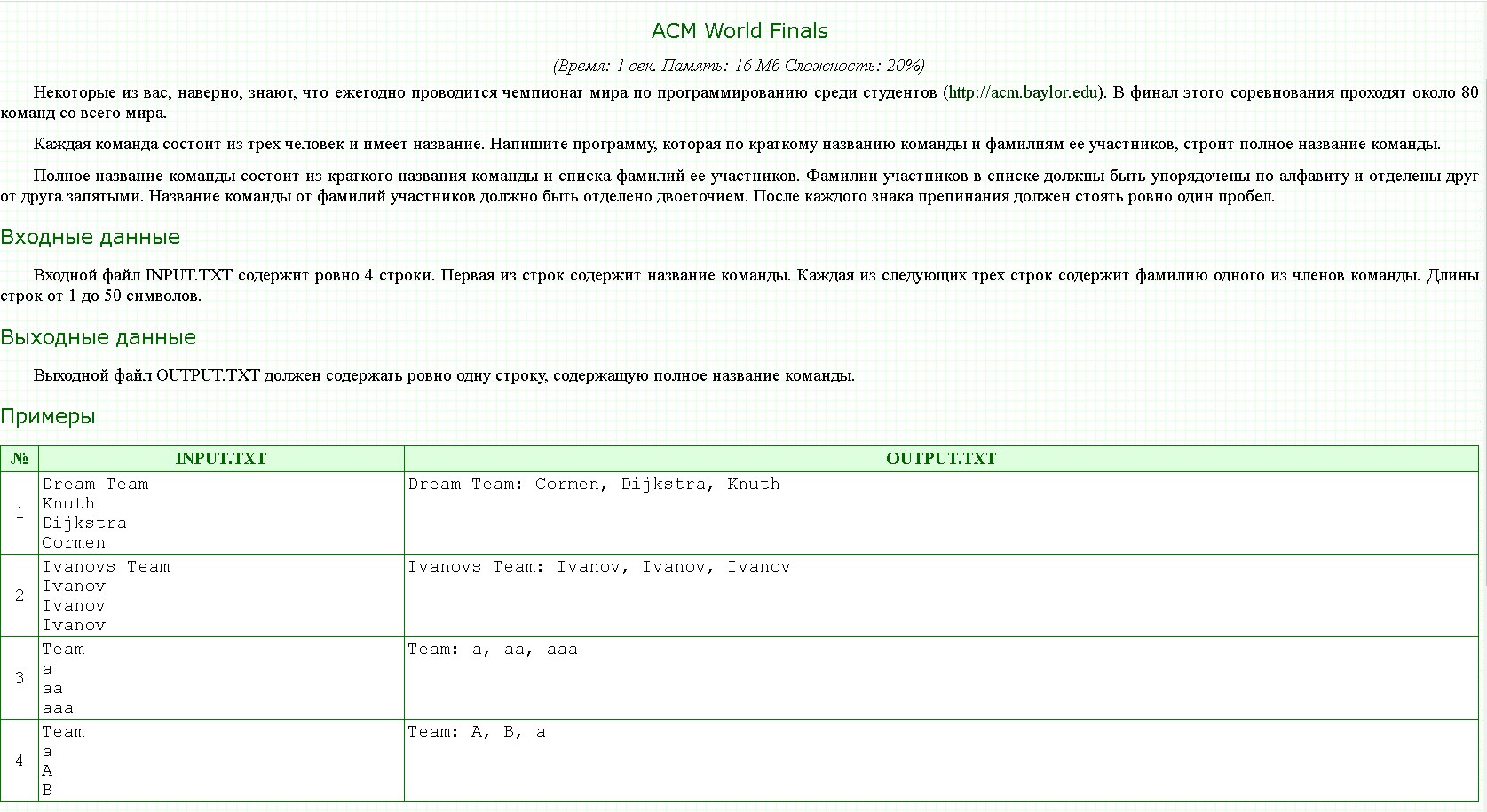The width and height of the screenshot is (1487, 812).
Task: Click the 'Выходные данные' heading
Action: 98,337
